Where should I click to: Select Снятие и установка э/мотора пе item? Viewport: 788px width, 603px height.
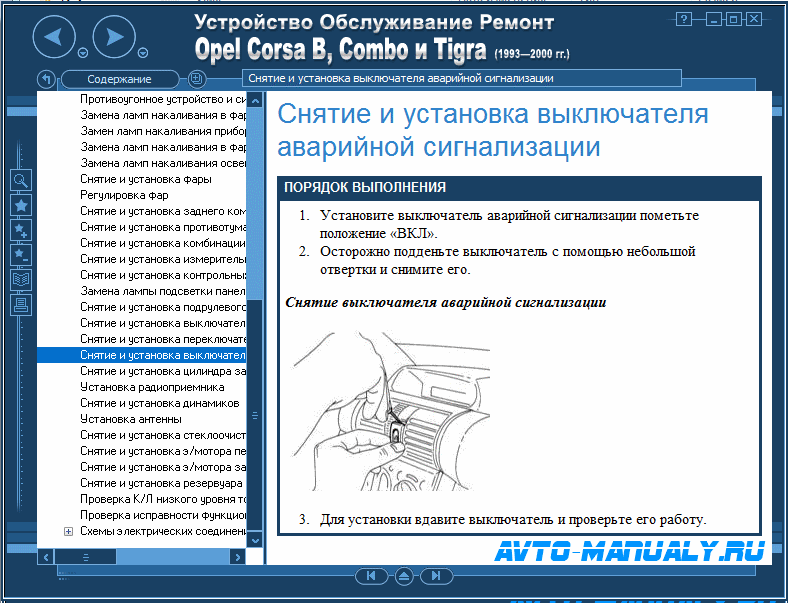(163, 451)
